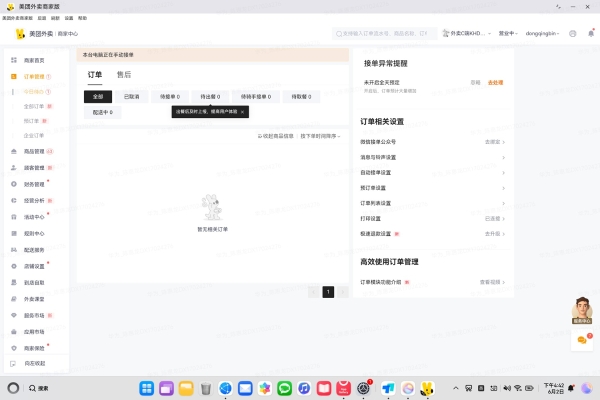Select 今日待办 submenu item

point(33,92)
